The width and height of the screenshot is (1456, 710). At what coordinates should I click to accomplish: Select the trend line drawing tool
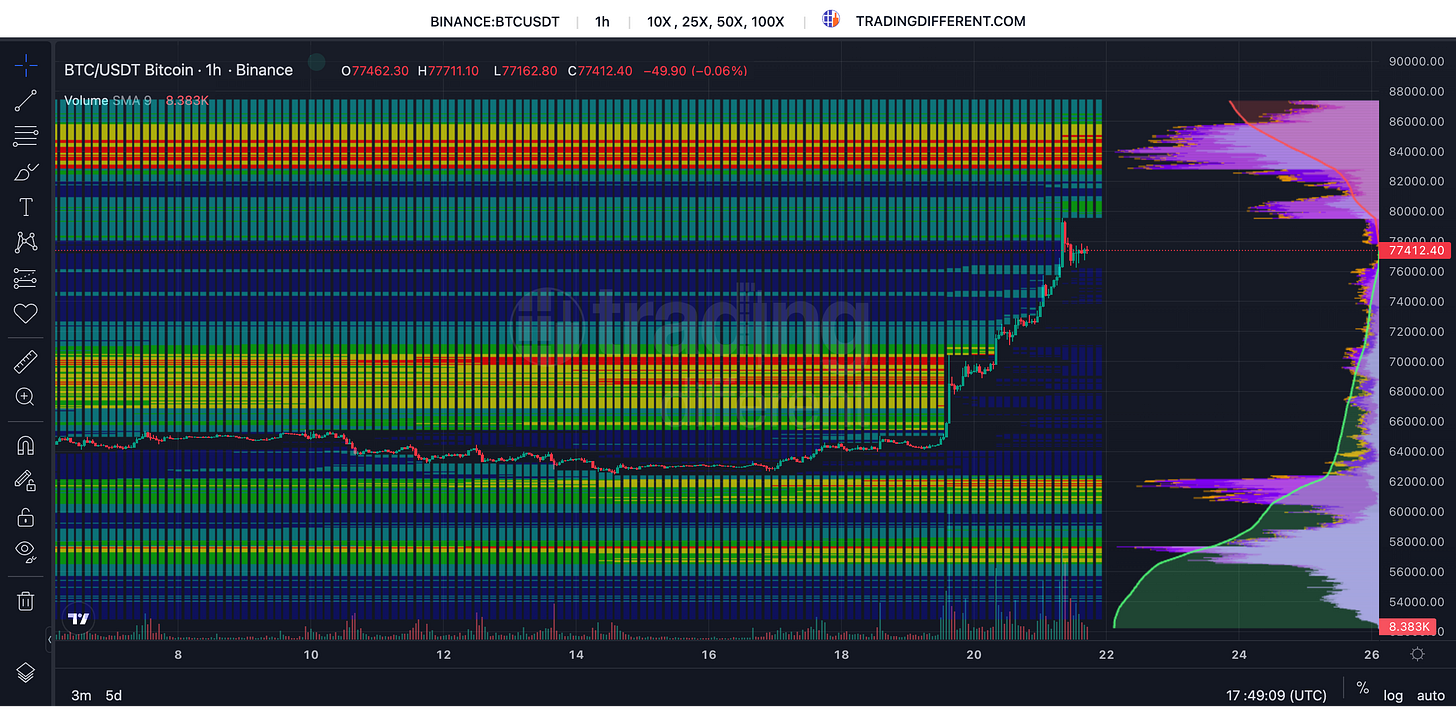pyautogui.click(x=25, y=100)
